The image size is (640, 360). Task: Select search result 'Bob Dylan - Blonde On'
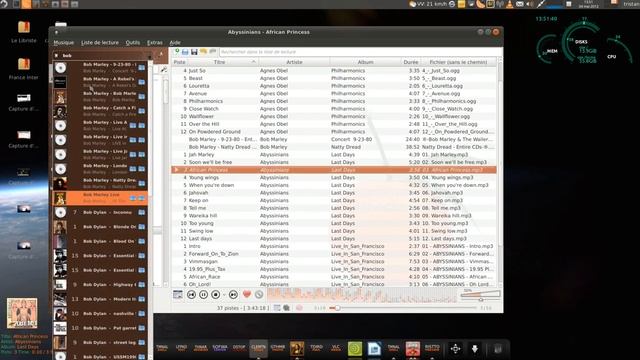(100, 227)
